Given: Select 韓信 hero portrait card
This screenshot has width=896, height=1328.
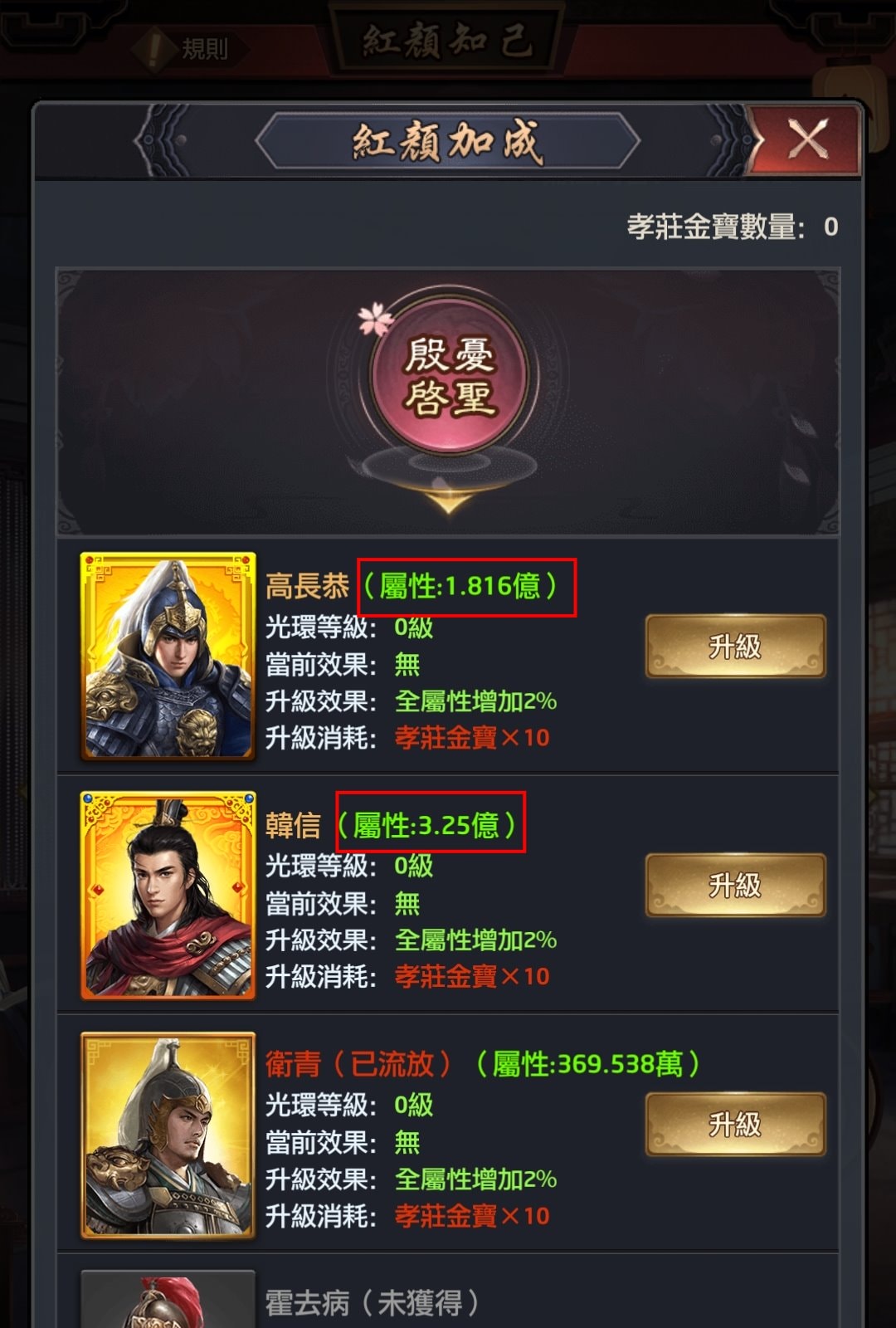Looking at the screenshot, I should tap(168, 895).
